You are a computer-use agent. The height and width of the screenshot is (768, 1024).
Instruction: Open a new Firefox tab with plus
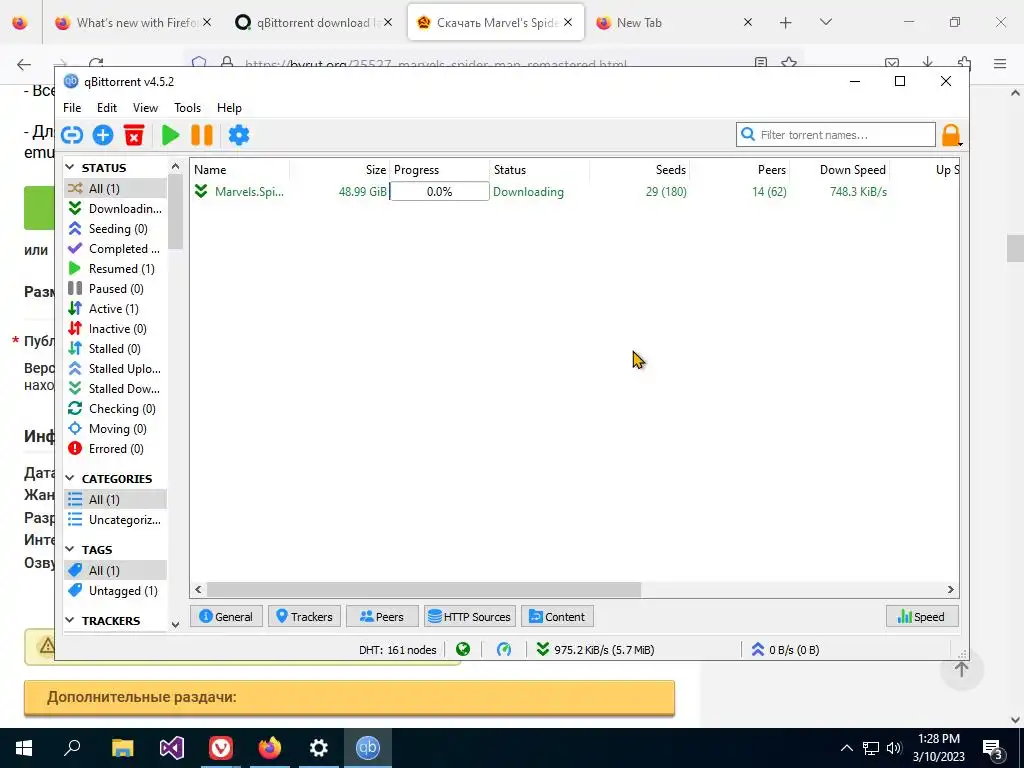[785, 22]
